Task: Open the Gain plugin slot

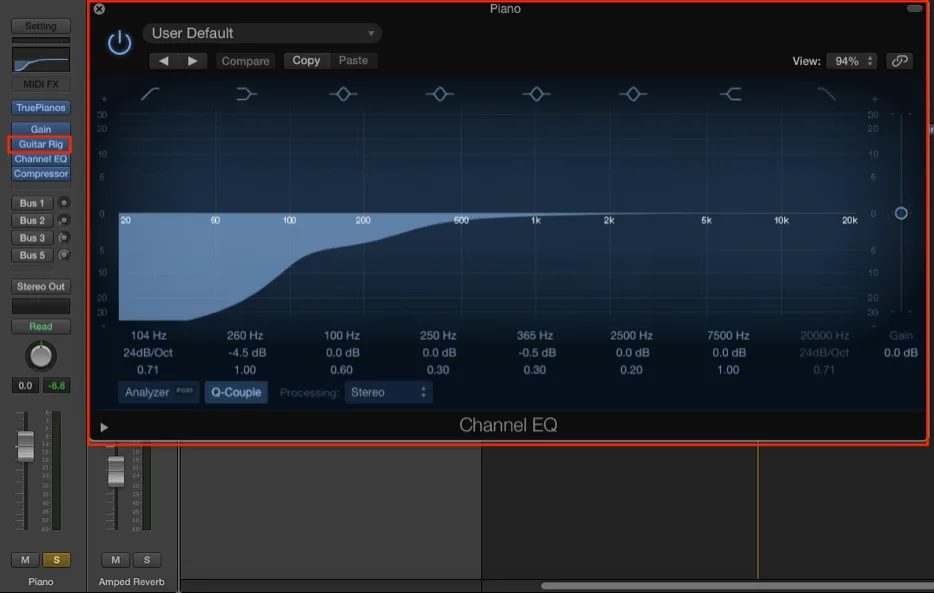Action: coord(41,129)
